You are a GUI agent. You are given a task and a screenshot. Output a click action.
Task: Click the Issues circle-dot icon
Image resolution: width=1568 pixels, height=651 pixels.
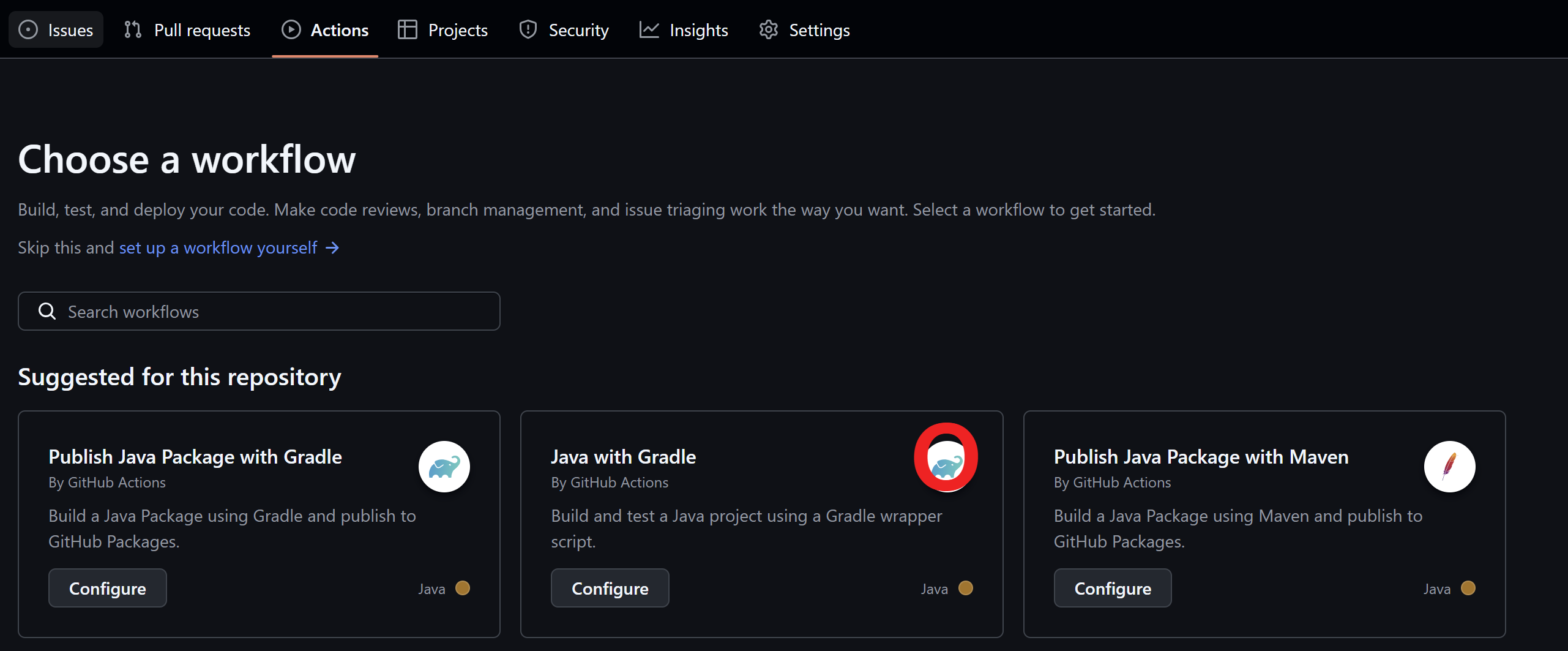28,29
